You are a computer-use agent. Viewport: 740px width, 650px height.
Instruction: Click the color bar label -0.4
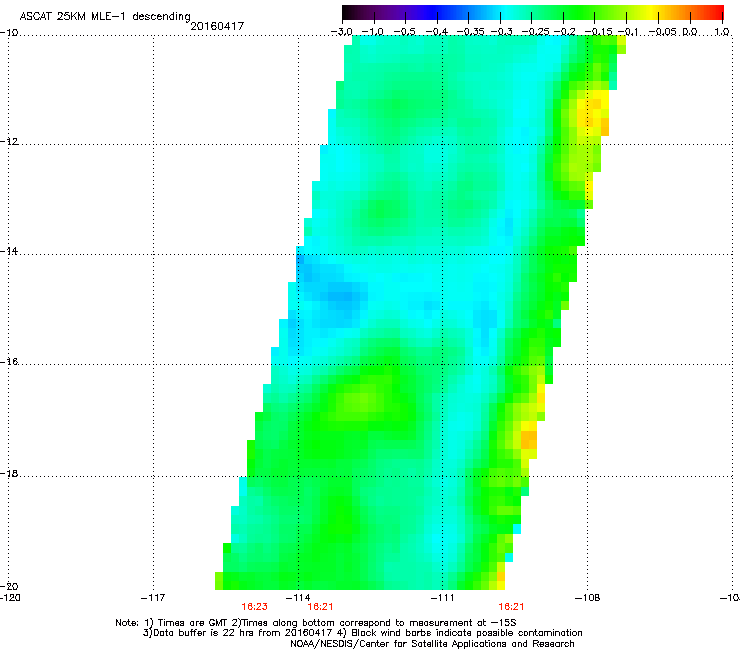pos(437,32)
